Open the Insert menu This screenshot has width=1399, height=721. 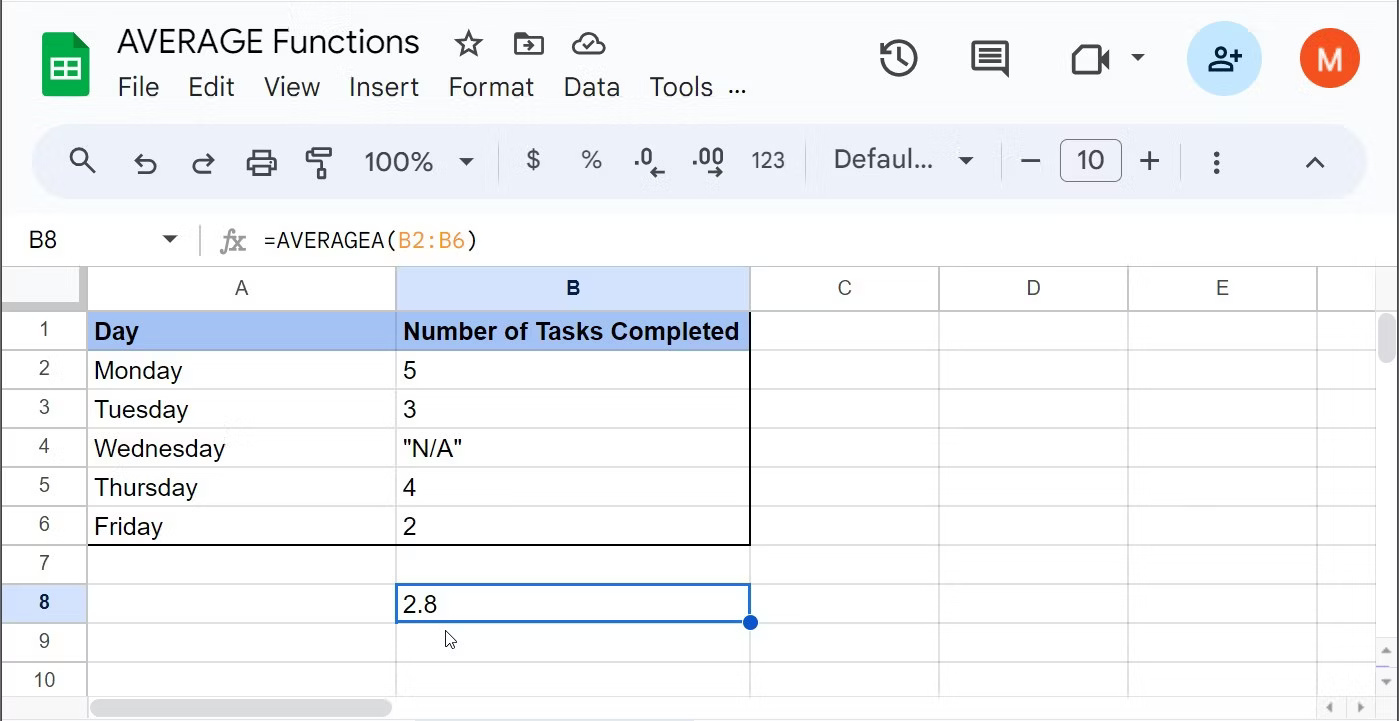coord(384,88)
